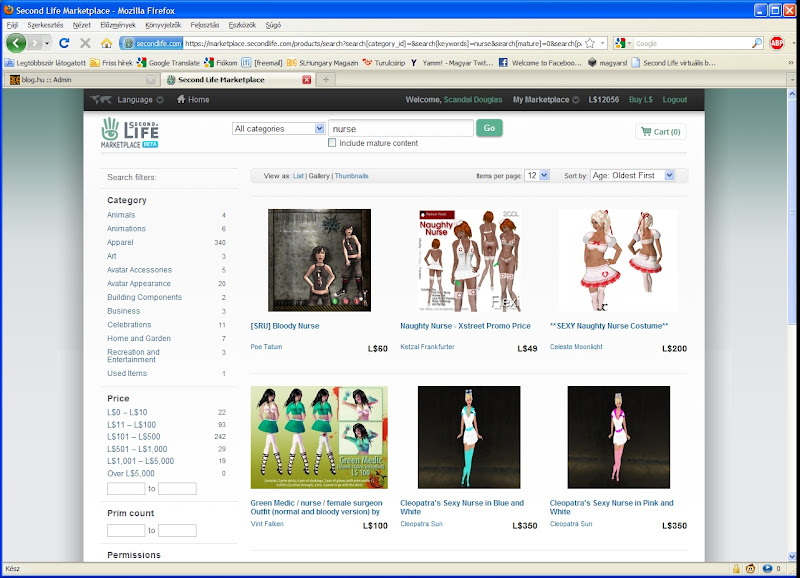Open the Cleopatra's Sexy Nurse in Blue thumbnail
This screenshot has height=578, width=800.
(x=469, y=437)
